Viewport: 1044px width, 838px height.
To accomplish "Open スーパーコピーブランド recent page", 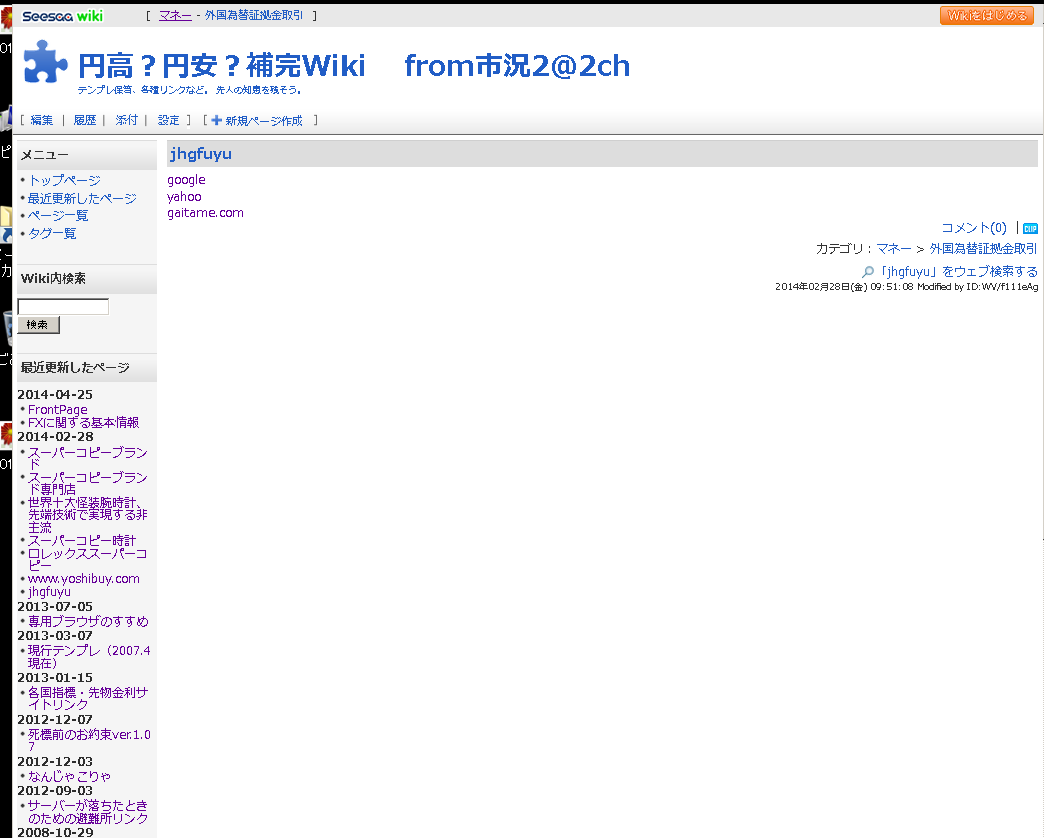I will click(x=87, y=458).
